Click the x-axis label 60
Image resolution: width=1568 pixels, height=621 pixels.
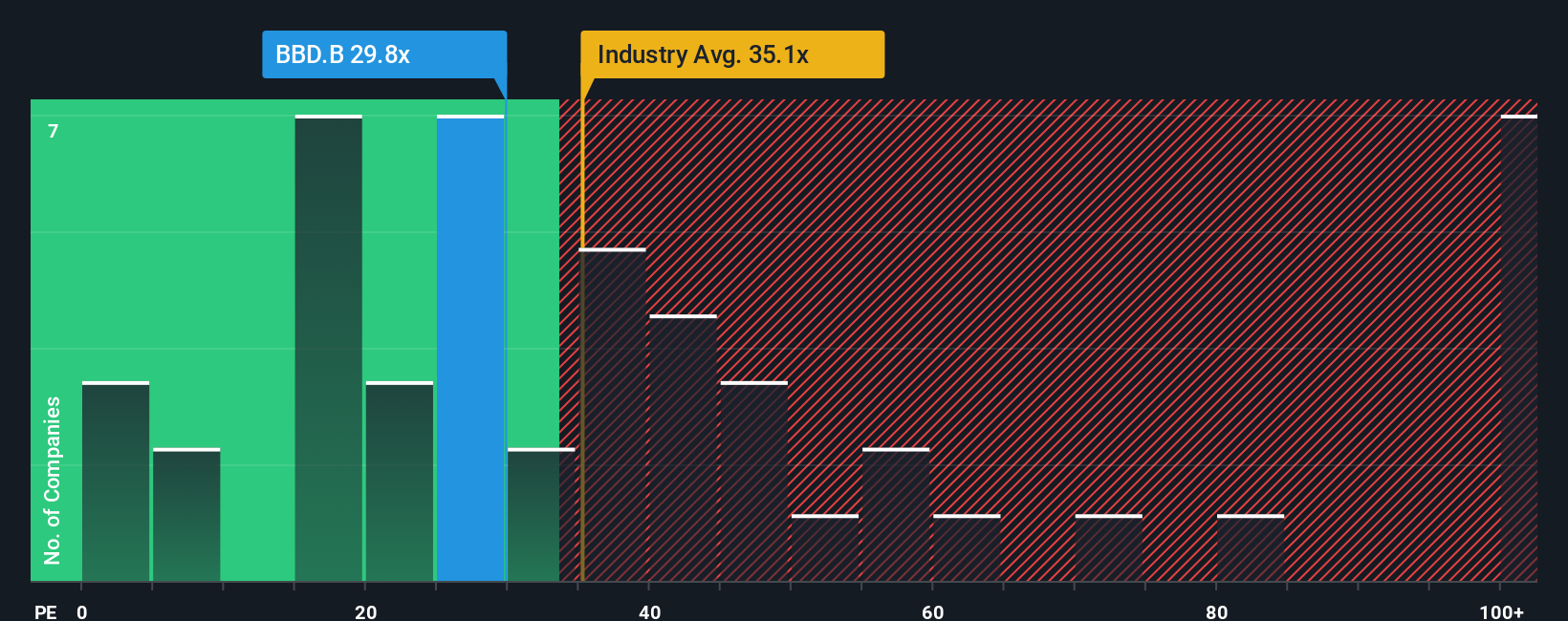tap(933, 611)
